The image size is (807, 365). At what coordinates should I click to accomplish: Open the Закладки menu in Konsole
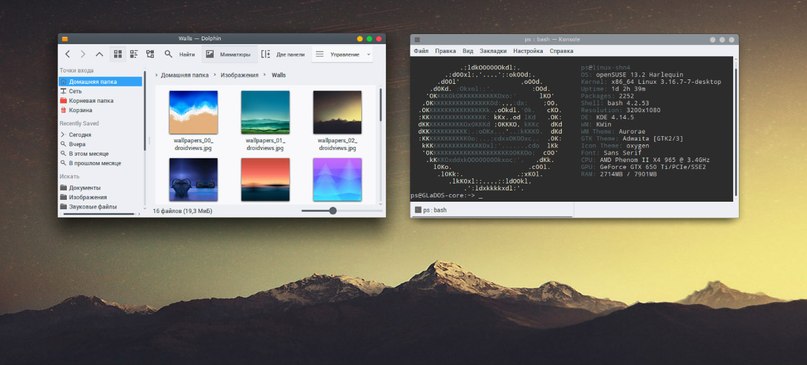[493, 51]
